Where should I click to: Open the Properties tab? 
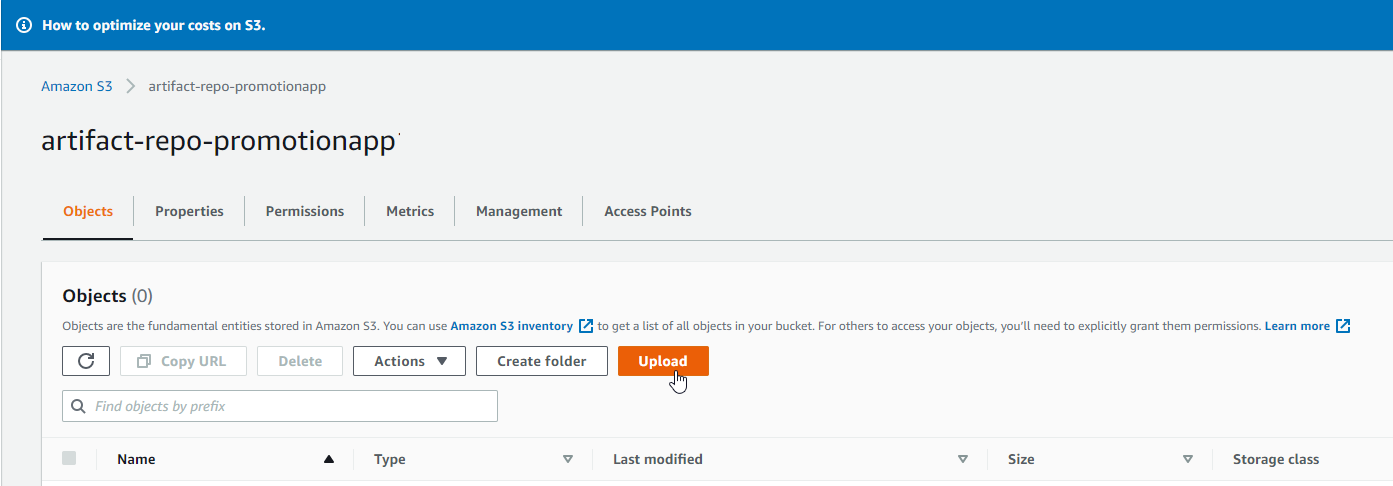pyautogui.click(x=189, y=211)
